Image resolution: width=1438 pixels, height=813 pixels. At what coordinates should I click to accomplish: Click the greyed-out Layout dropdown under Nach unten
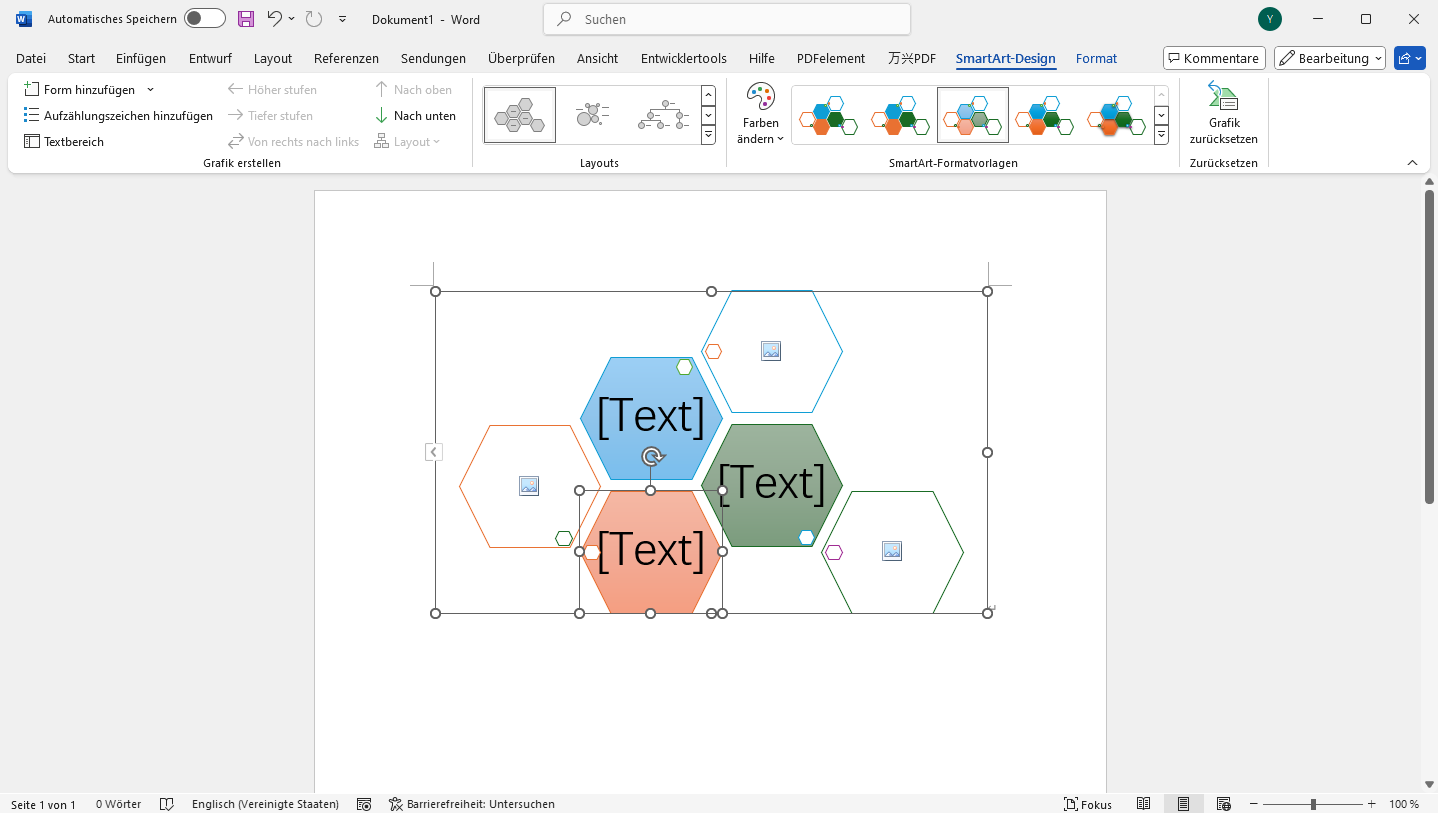(407, 141)
